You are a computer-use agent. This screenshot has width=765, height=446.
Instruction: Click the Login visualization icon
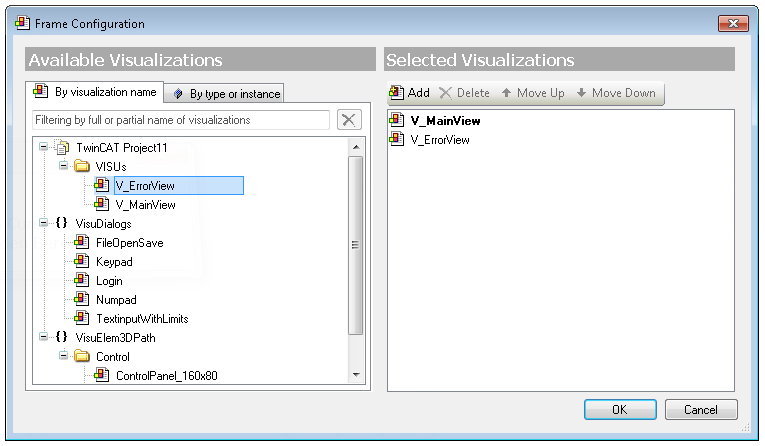pos(81,280)
